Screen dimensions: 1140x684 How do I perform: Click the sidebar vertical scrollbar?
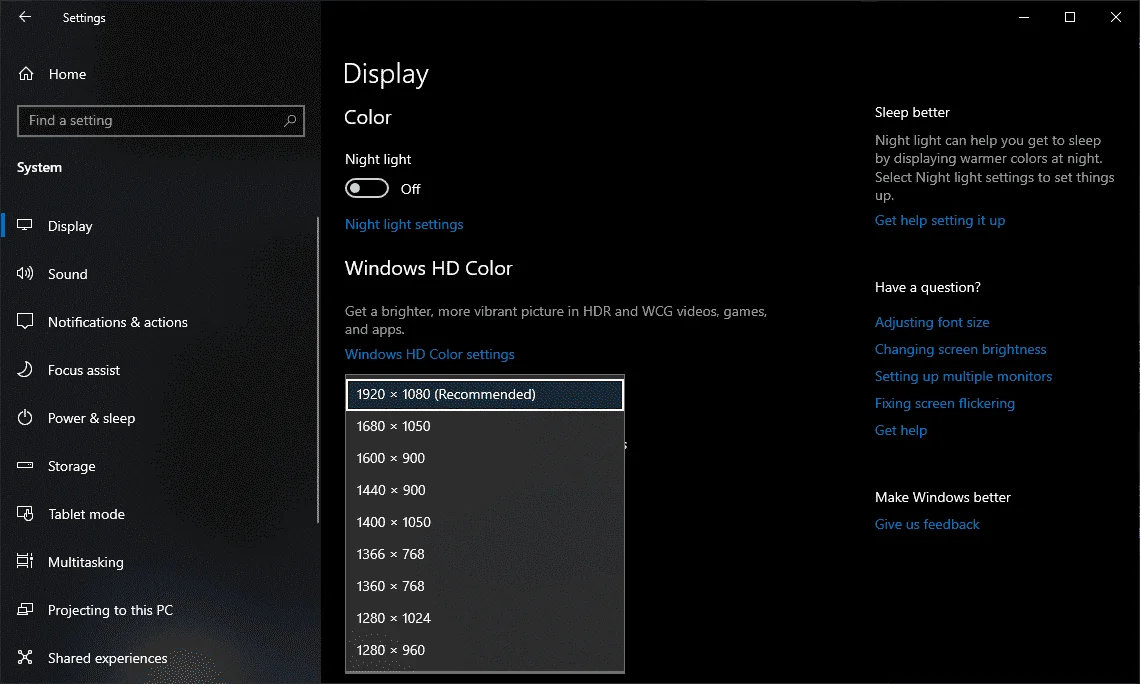click(x=318, y=369)
